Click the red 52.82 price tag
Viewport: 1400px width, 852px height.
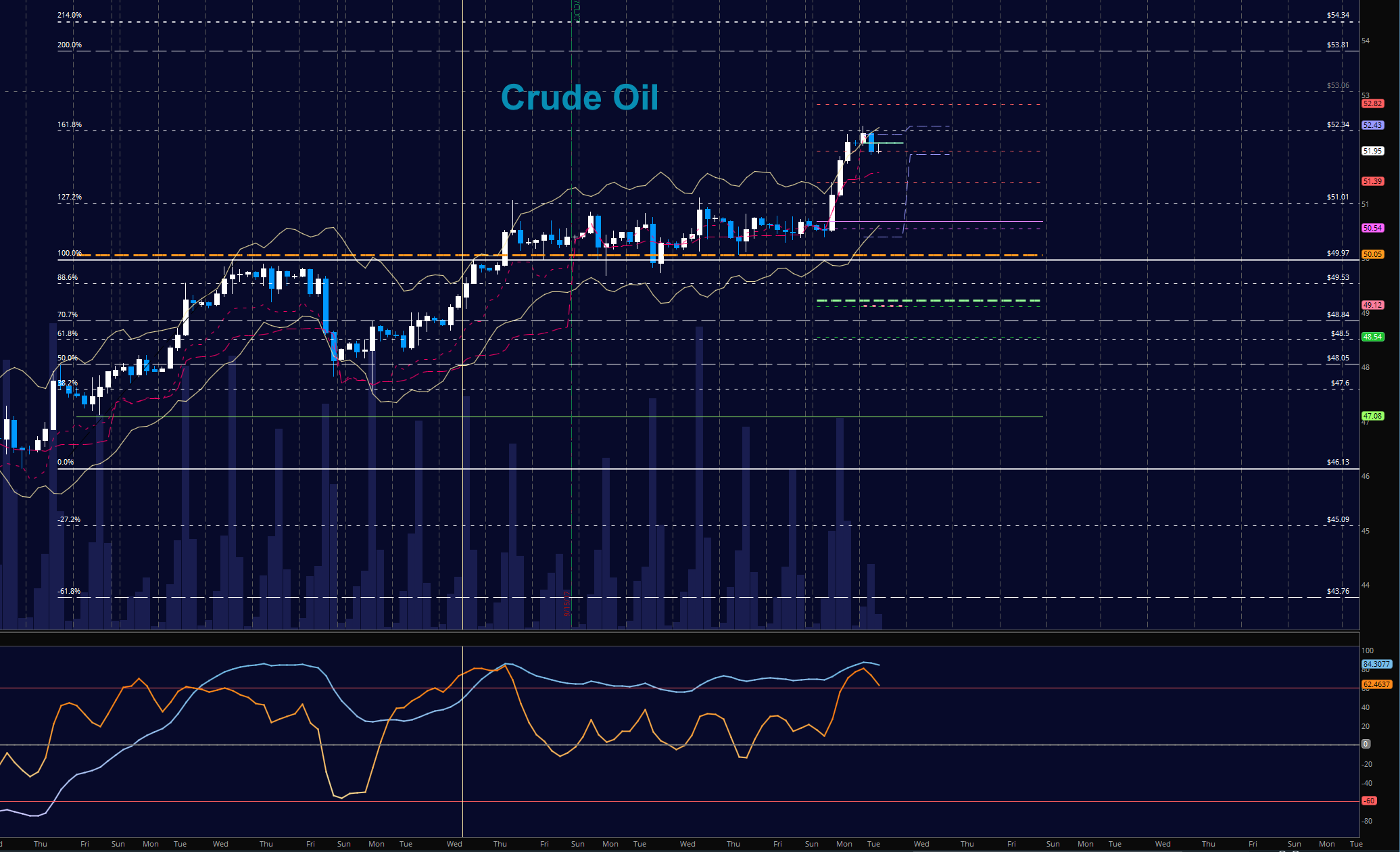[x=1372, y=103]
